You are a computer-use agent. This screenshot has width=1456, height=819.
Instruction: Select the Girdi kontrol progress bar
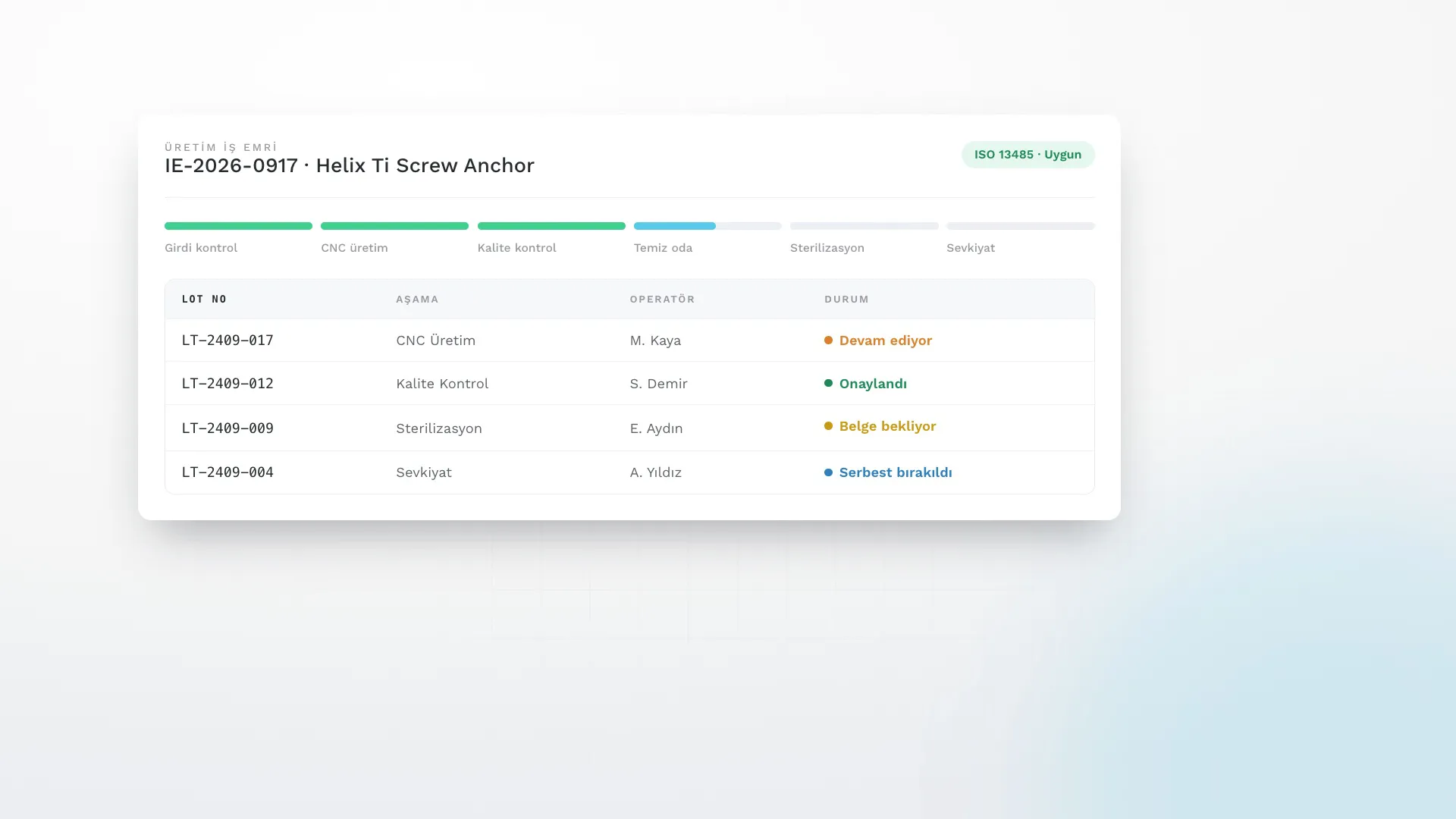(238, 226)
